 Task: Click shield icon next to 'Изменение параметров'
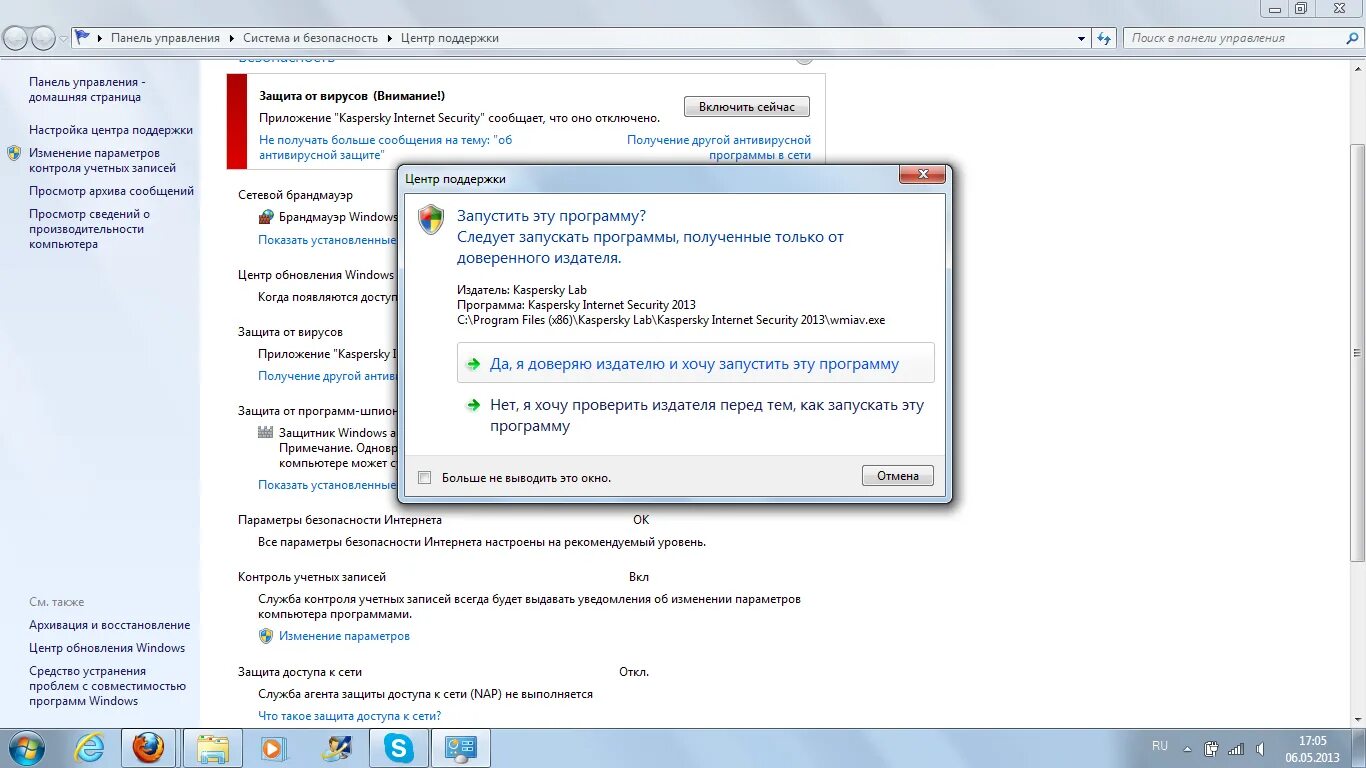point(266,636)
